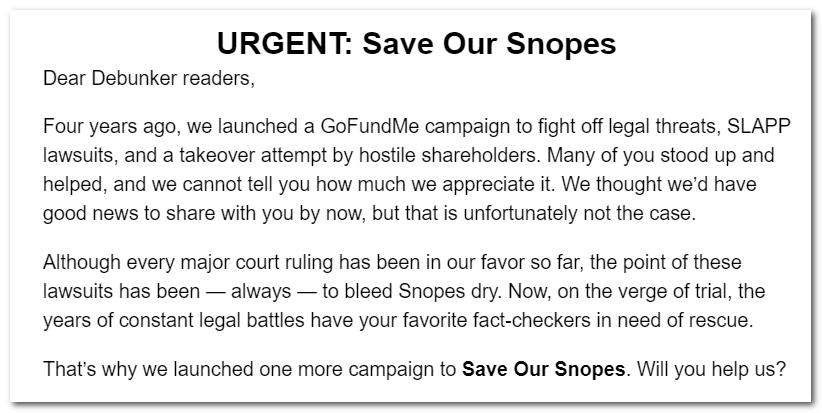822x413 pixels.
Task: Click the "URGENT: Save Our Snopes" heading
Action: (416, 44)
